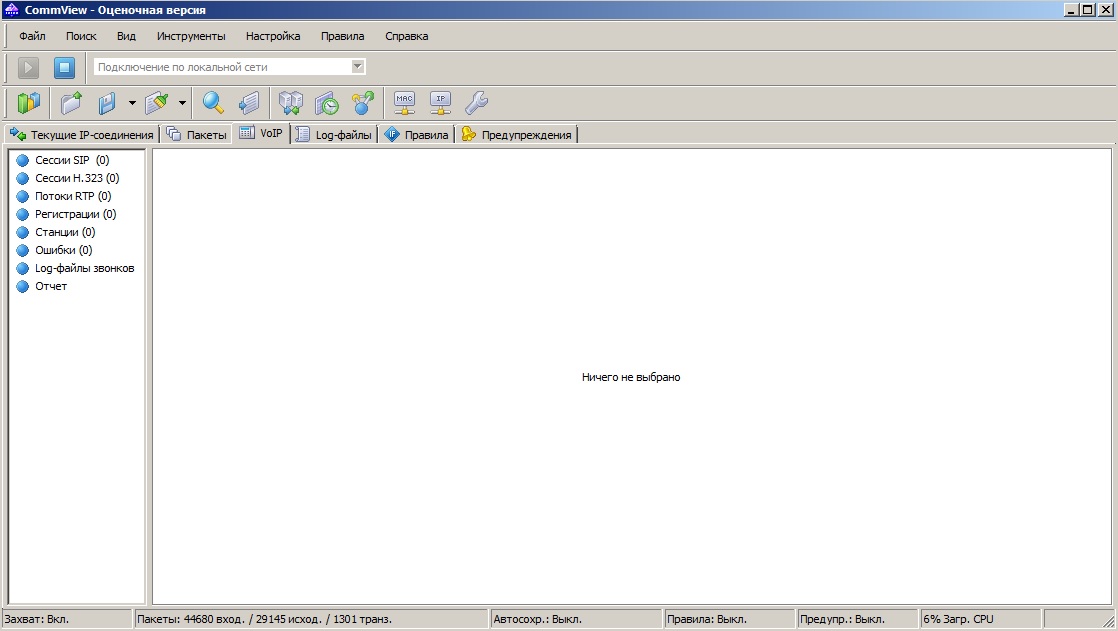The width and height of the screenshot is (1118, 631).
Task: Click the calendar clock scheduler icon
Action: click(327, 103)
